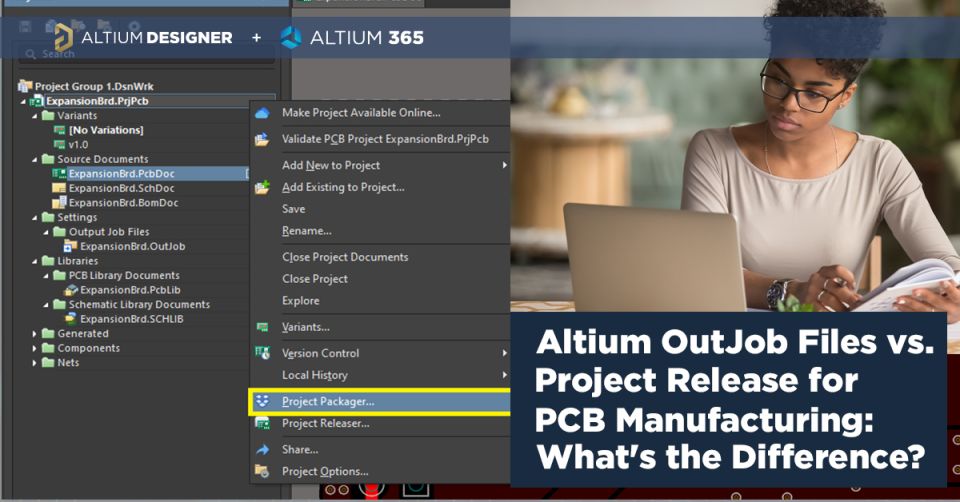The image size is (960, 502).
Task: Open ExpansionBrd.SchDoc in the project tree
Action: click(121, 188)
